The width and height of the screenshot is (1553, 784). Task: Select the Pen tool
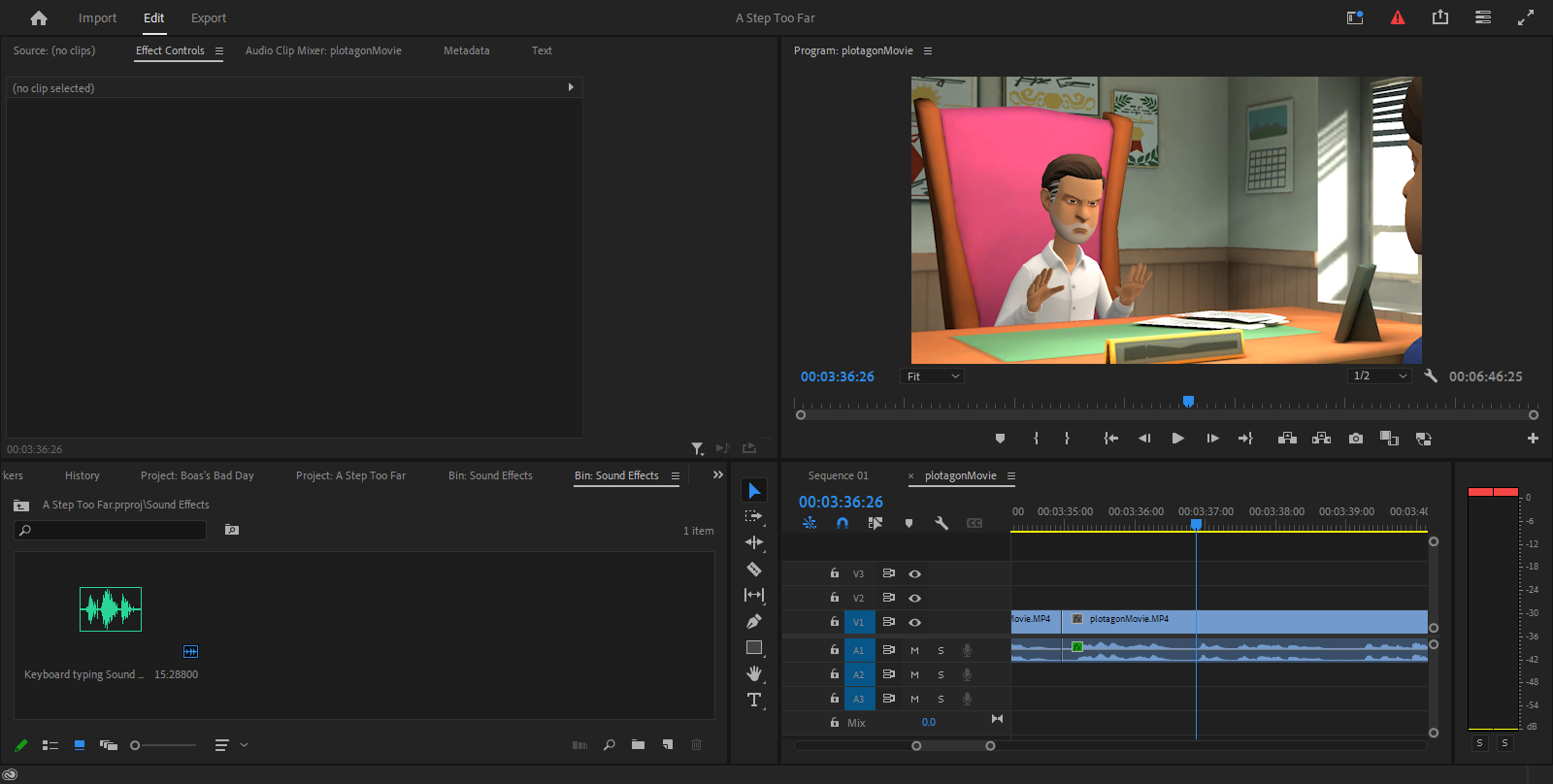(x=754, y=621)
